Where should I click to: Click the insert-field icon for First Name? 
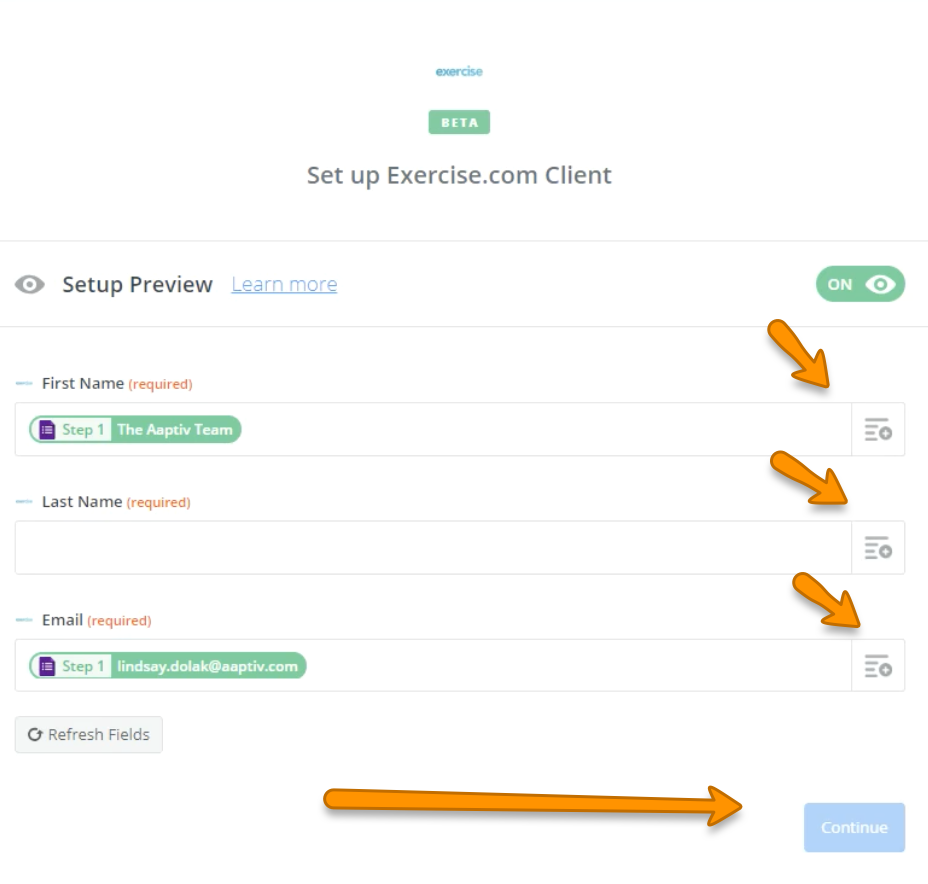point(878,430)
